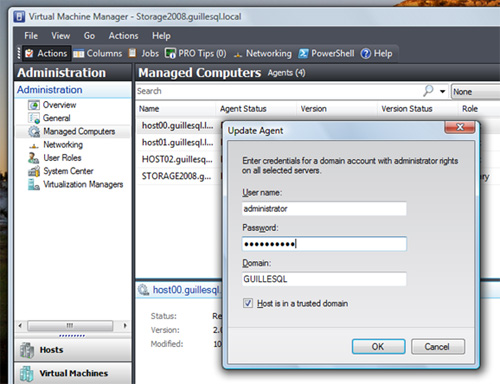Click the User Roles icon
500x384 pixels.
(34, 158)
